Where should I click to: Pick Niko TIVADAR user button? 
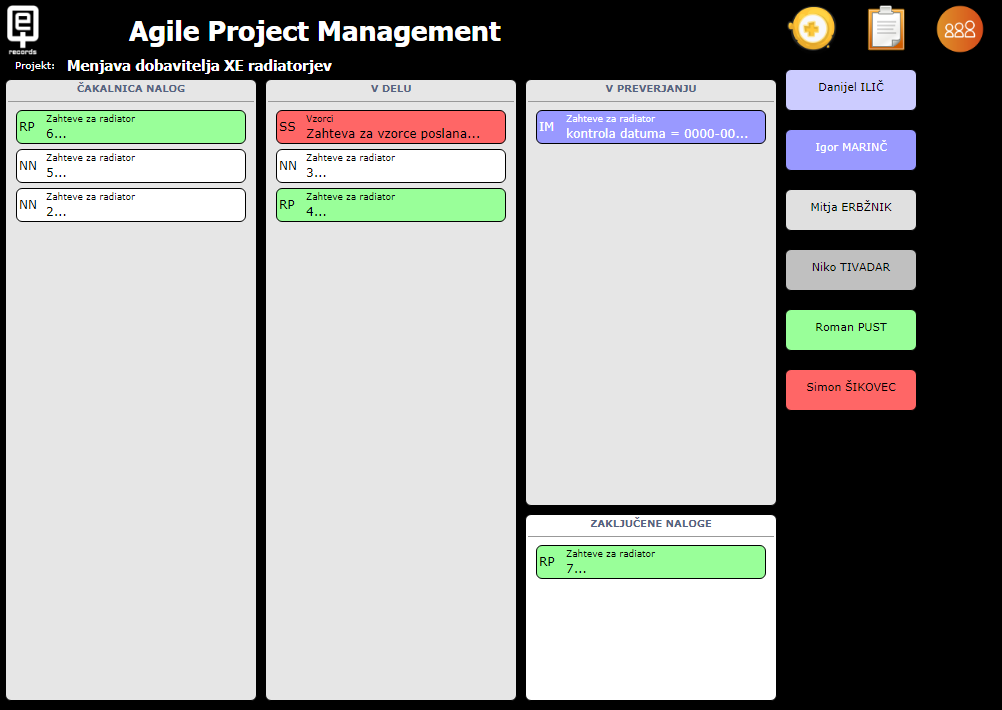(850, 269)
